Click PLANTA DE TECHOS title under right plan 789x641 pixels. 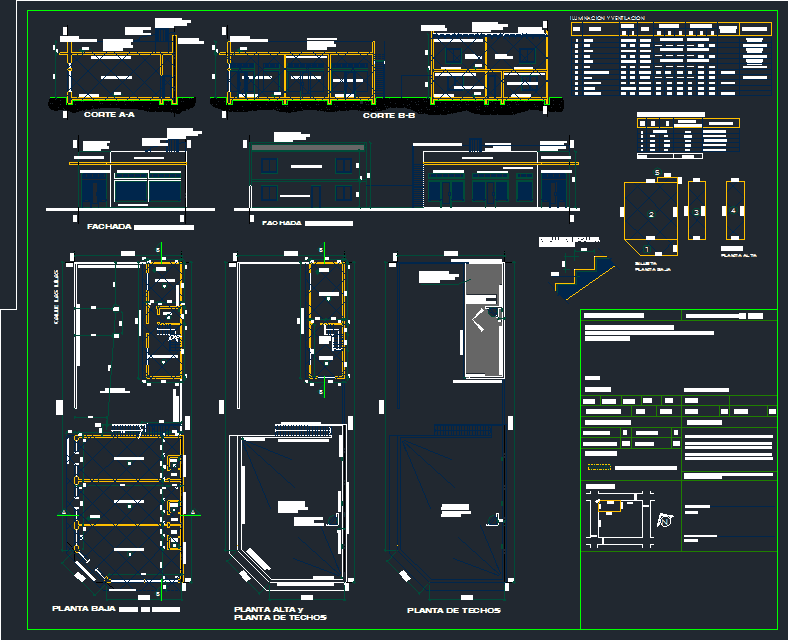click(x=453, y=610)
